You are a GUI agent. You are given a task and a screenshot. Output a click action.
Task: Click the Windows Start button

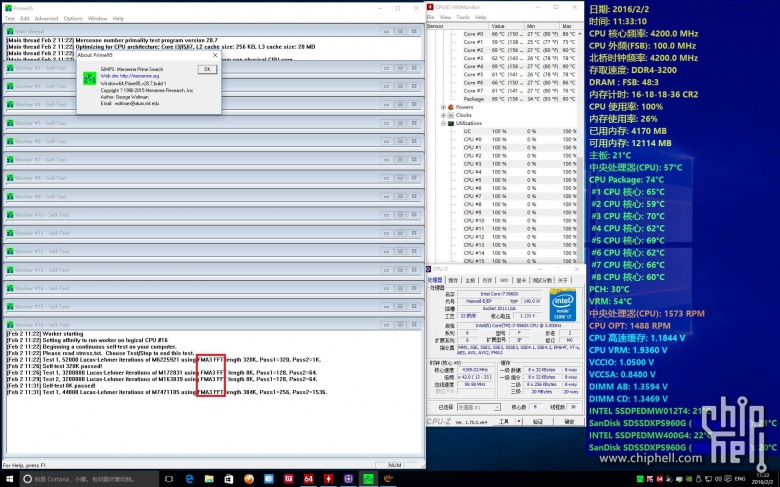(9, 479)
